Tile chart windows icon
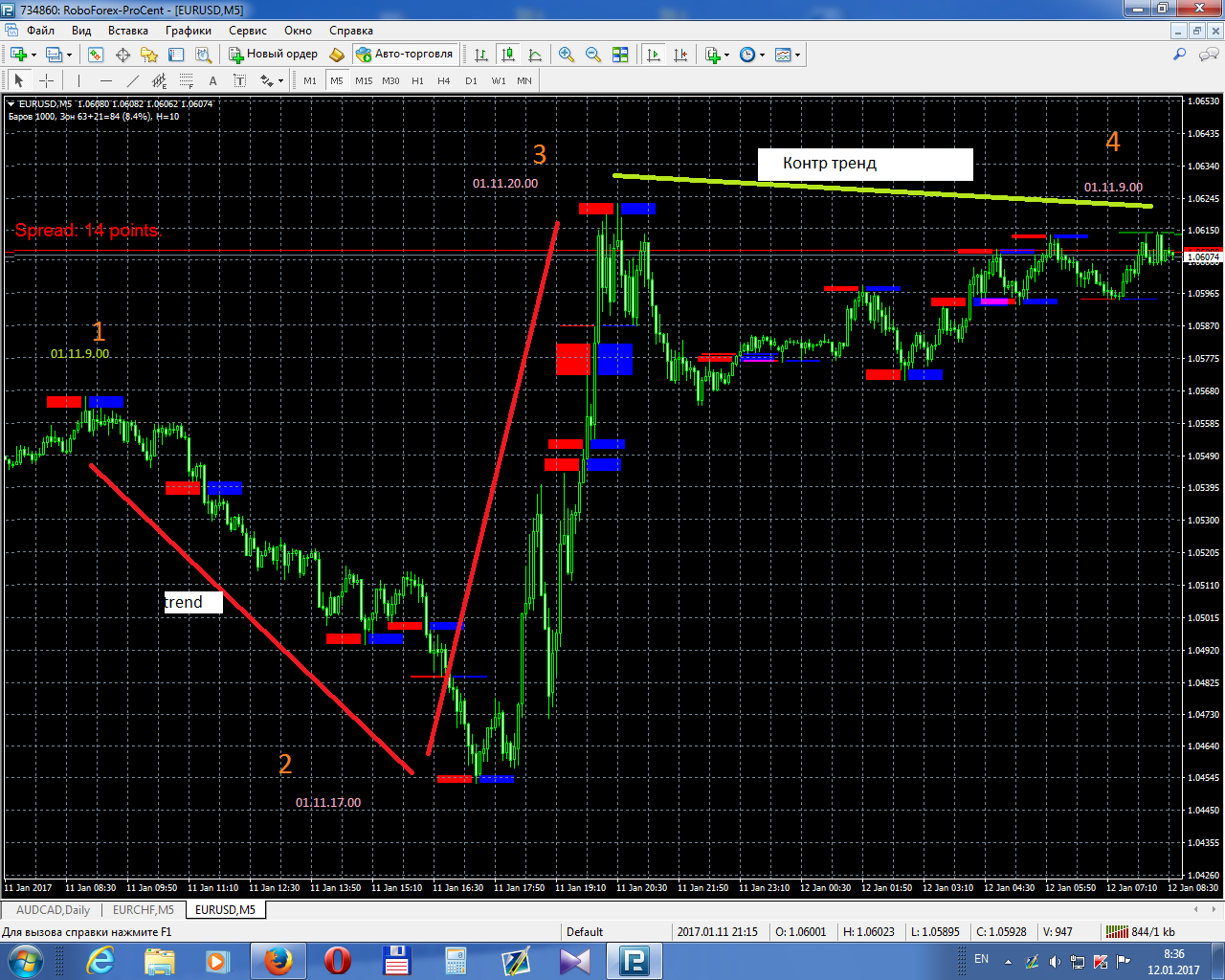 pyautogui.click(x=620, y=55)
